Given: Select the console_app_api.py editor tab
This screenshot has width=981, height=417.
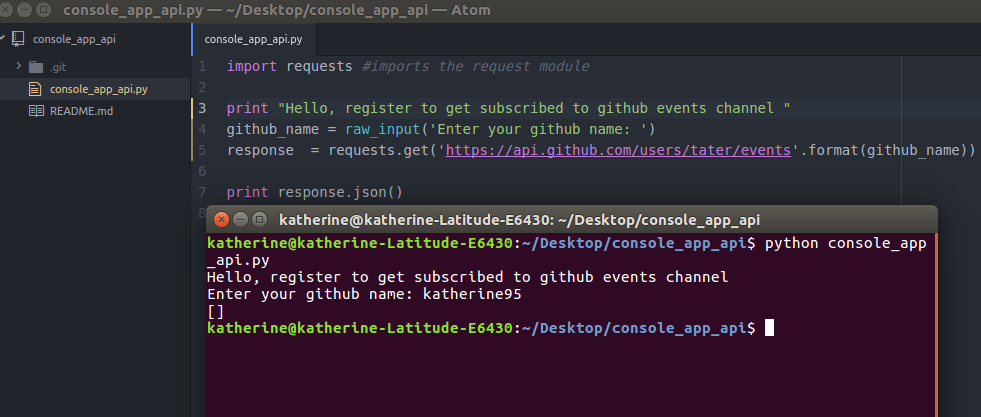Looking at the screenshot, I should [x=253, y=39].
